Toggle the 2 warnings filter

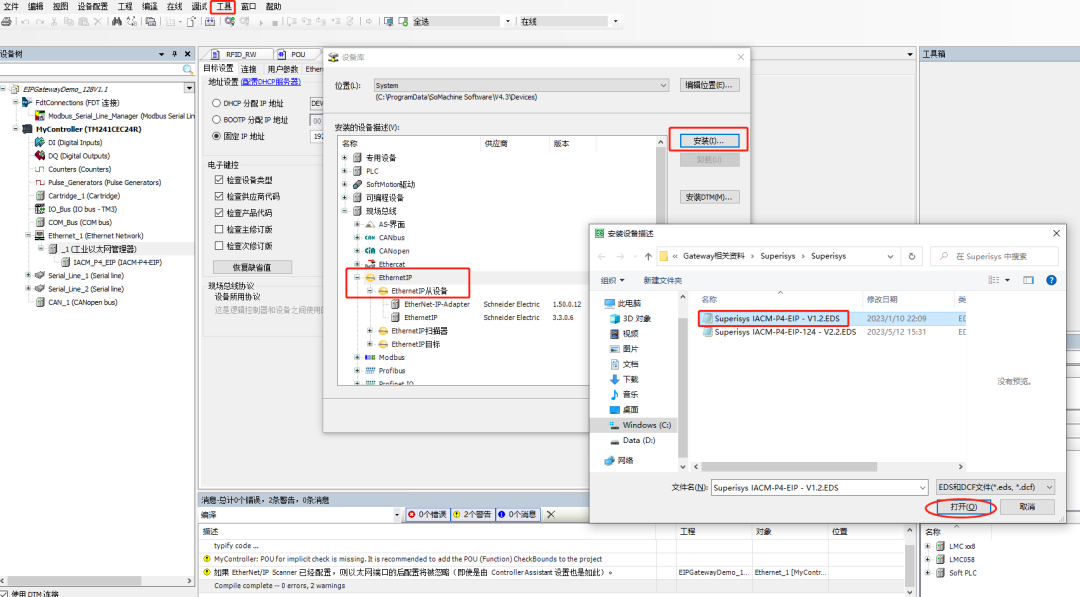[x=472, y=514]
